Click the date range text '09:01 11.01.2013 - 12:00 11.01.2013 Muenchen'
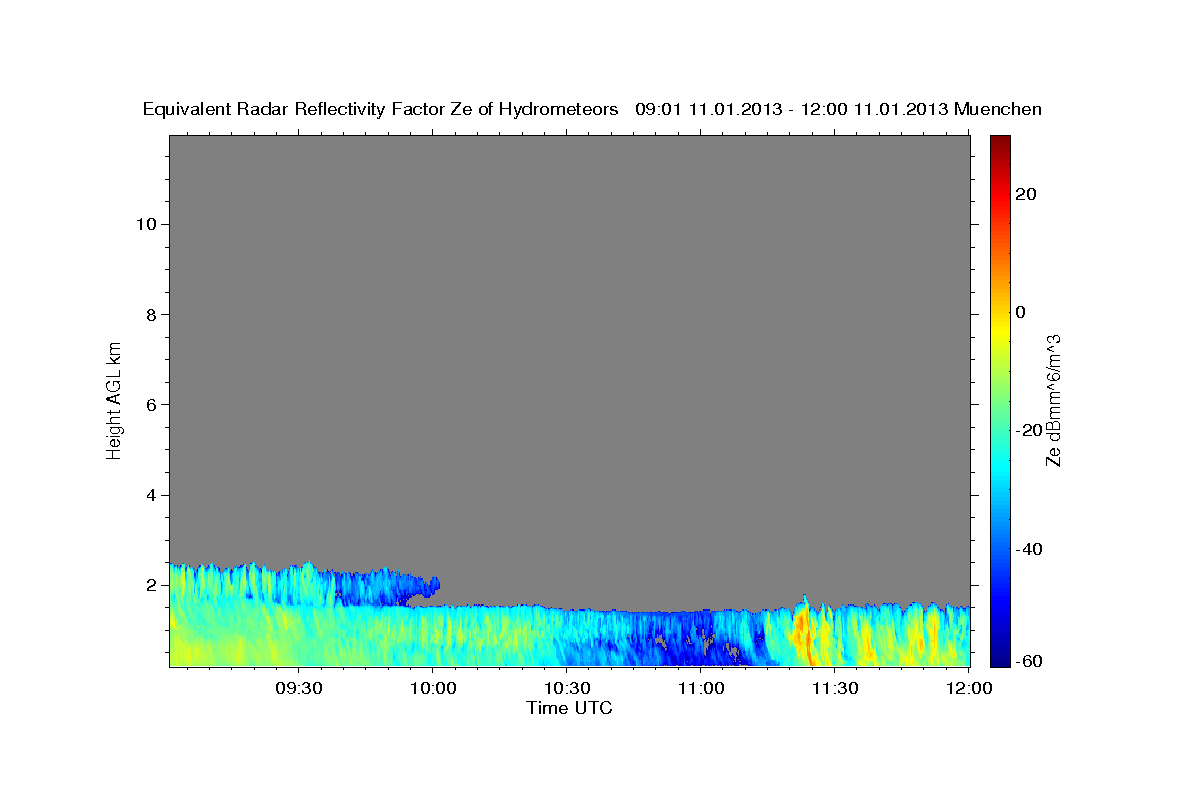 pyautogui.click(x=839, y=109)
